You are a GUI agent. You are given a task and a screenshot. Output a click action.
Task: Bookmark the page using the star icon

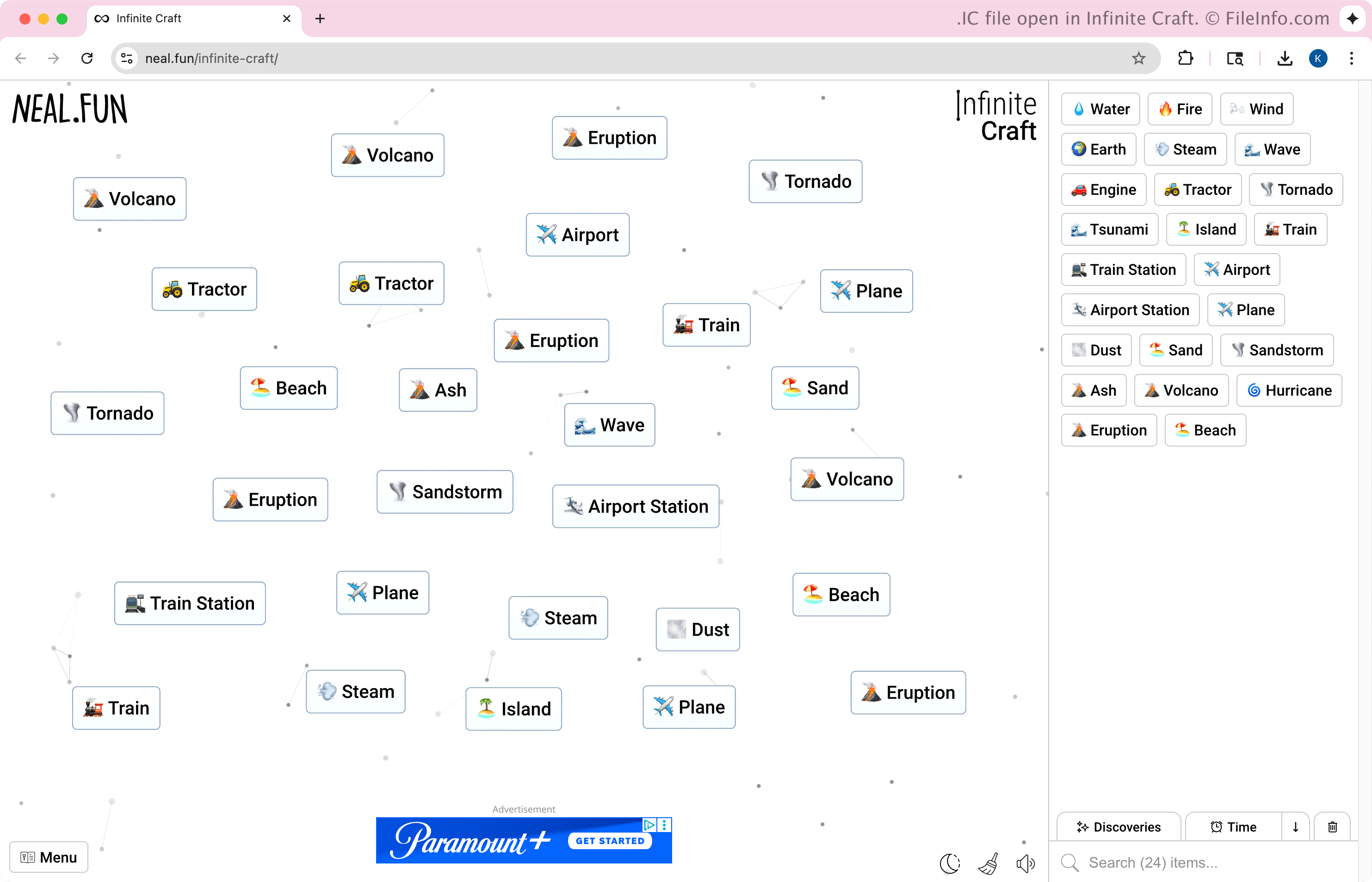[1138, 58]
